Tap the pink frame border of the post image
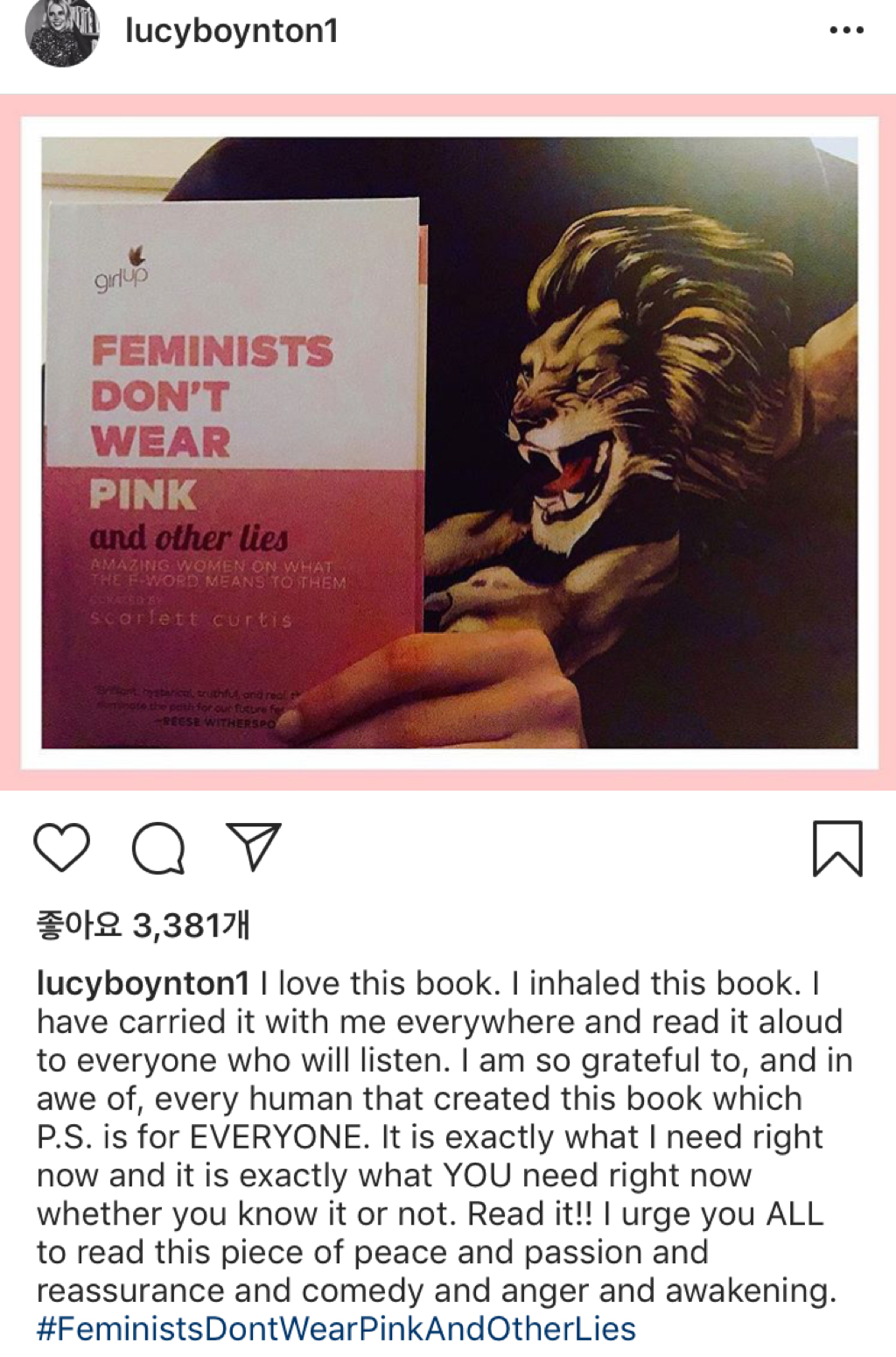This screenshot has width=896, height=1357. [x=448, y=105]
